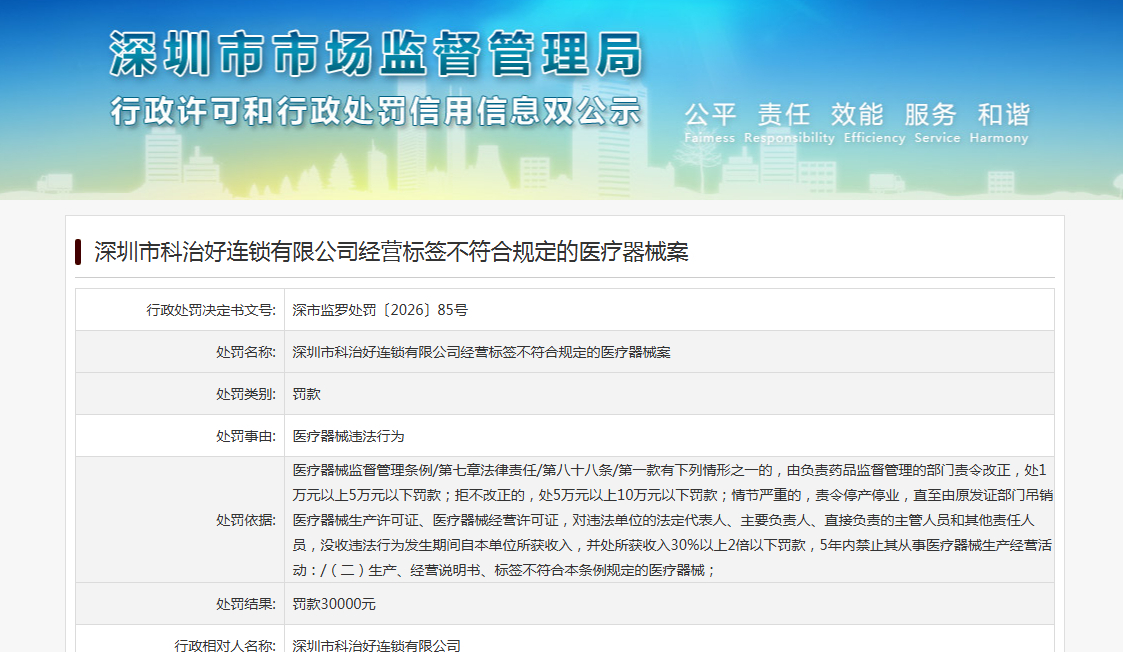
Task: Click the 深圳市市场监督管理局 banner title
Action: [x=377, y=54]
